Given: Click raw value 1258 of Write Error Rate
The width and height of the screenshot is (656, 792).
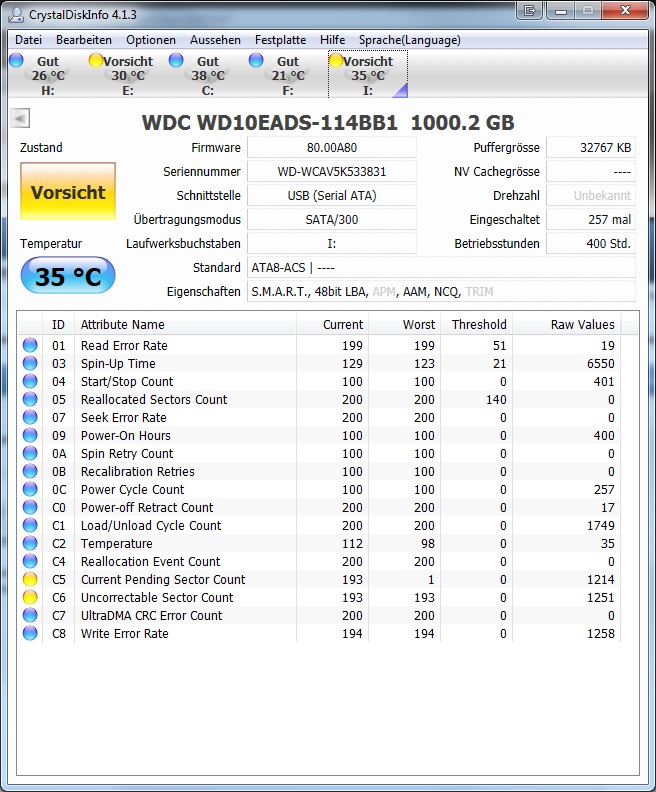Looking at the screenshot, I should pyautogui.click(x=600, y=633).
